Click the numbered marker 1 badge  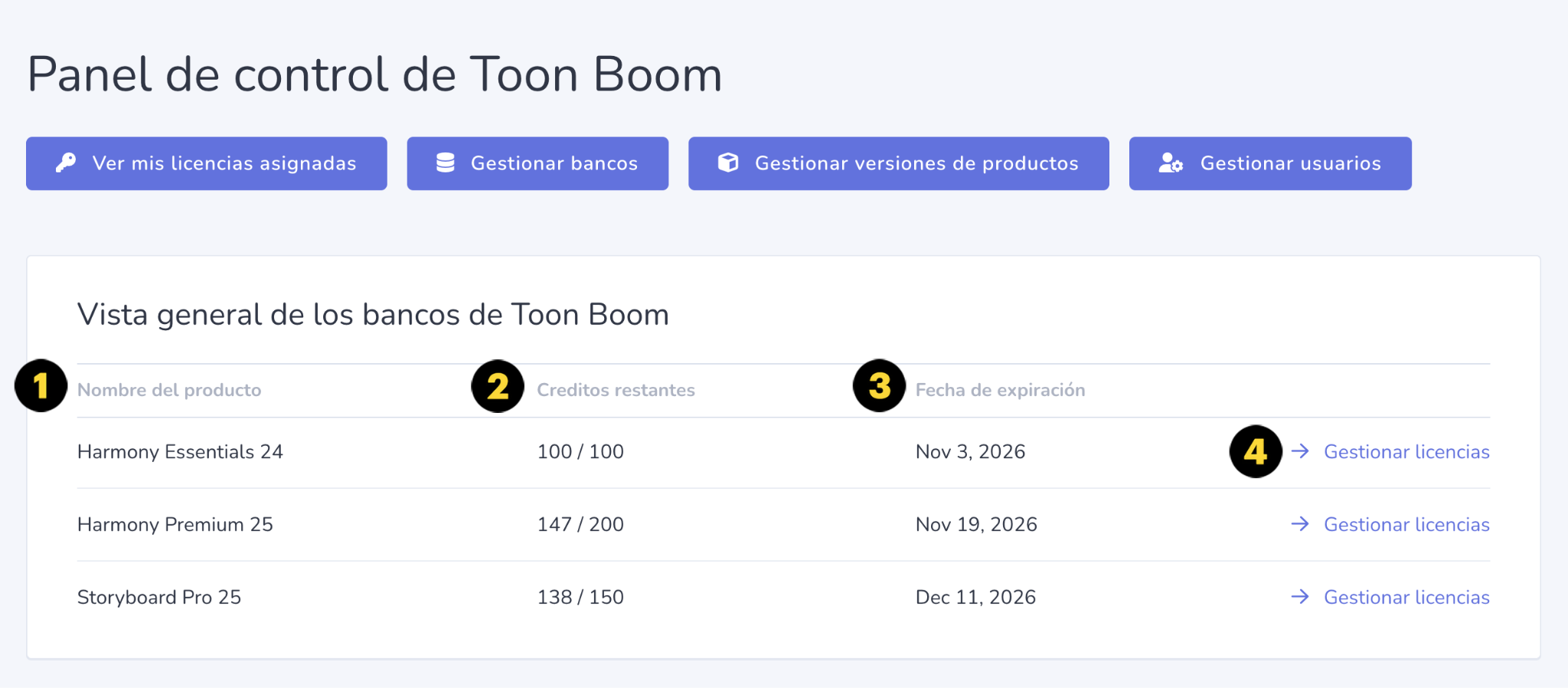pyautogui.click(x=41, y=385)
